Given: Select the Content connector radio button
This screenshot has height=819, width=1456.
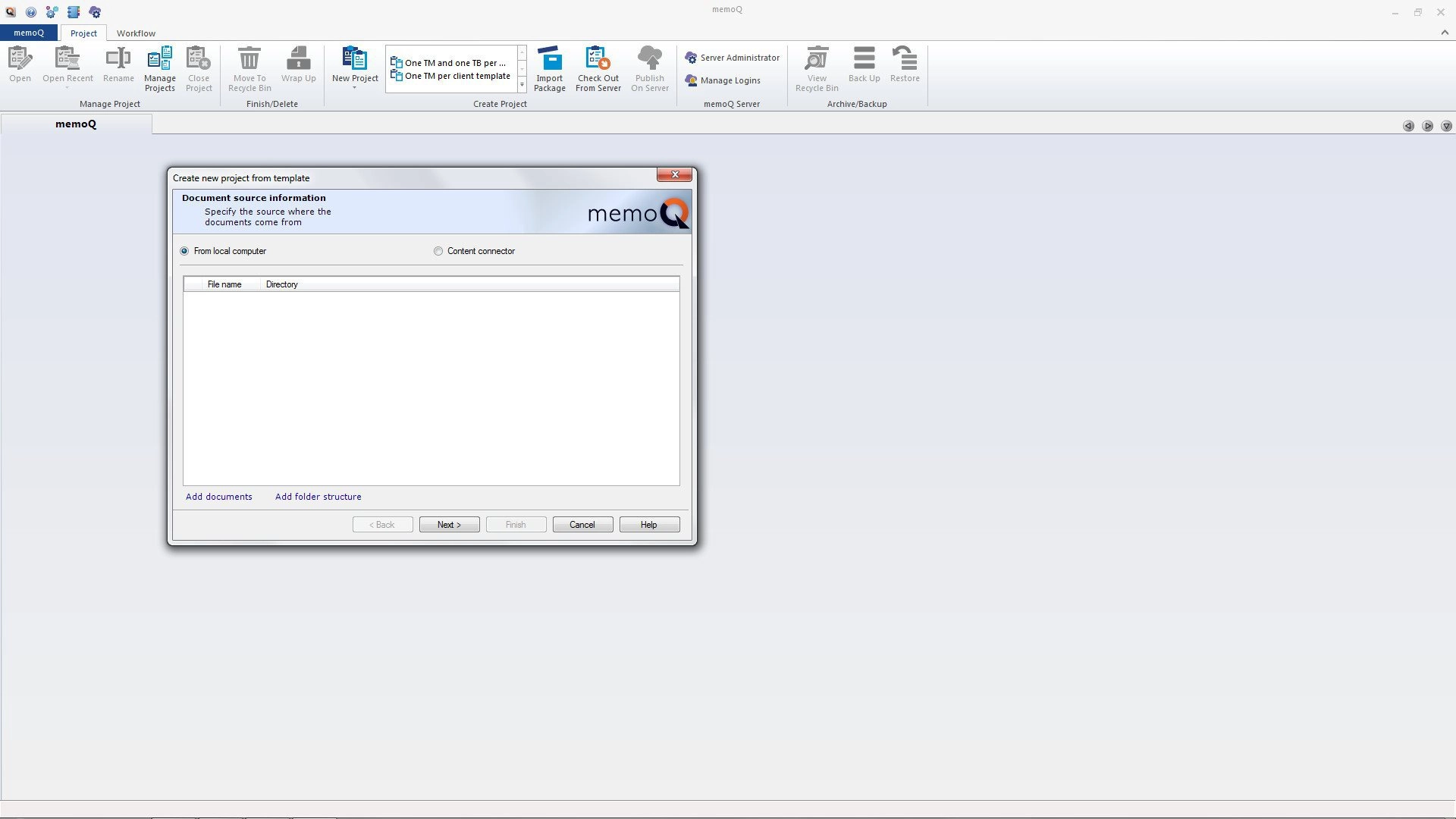Looking at the screenshot, I should coord(438,251).
